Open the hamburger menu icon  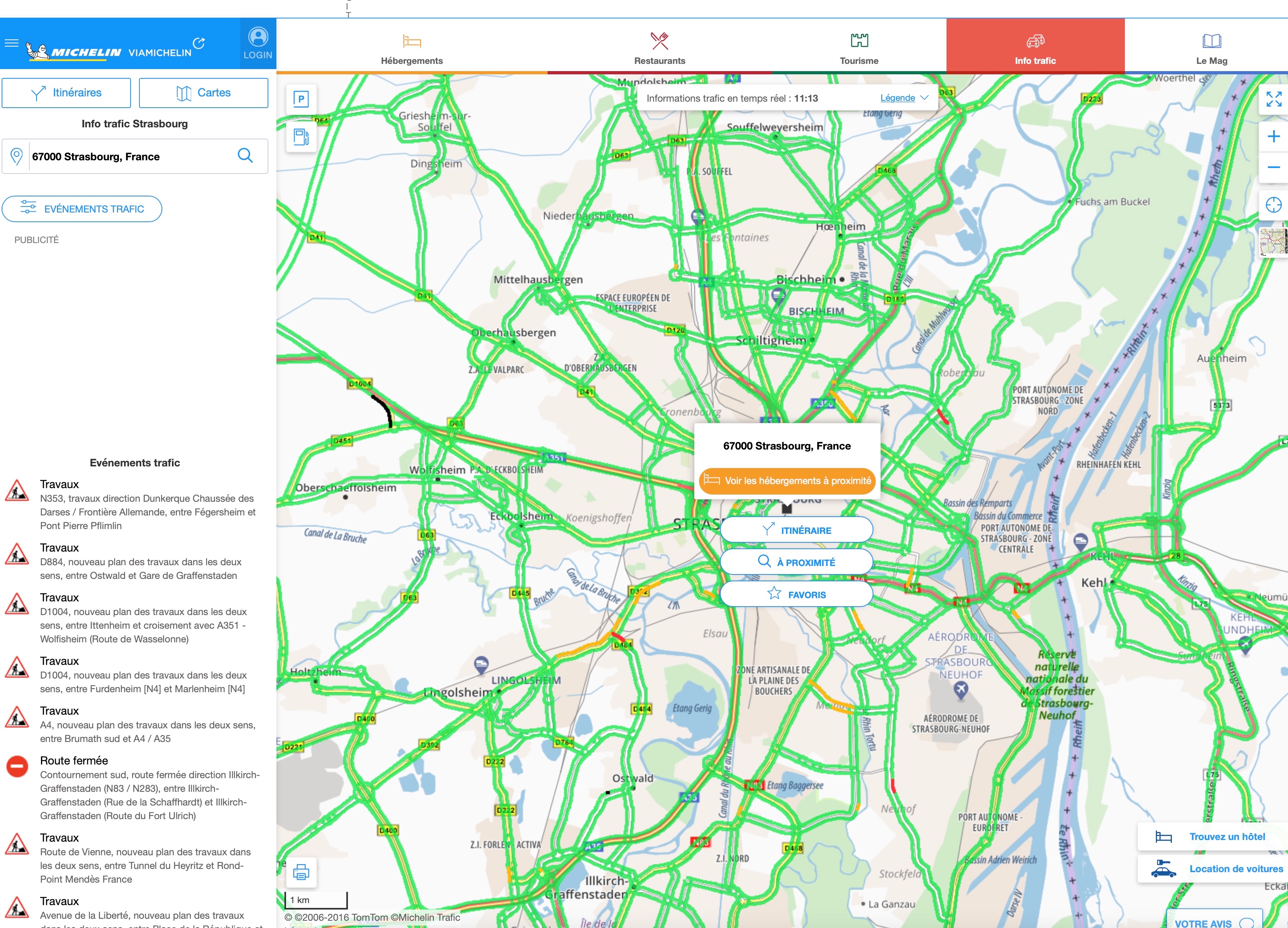click(12, 43)
